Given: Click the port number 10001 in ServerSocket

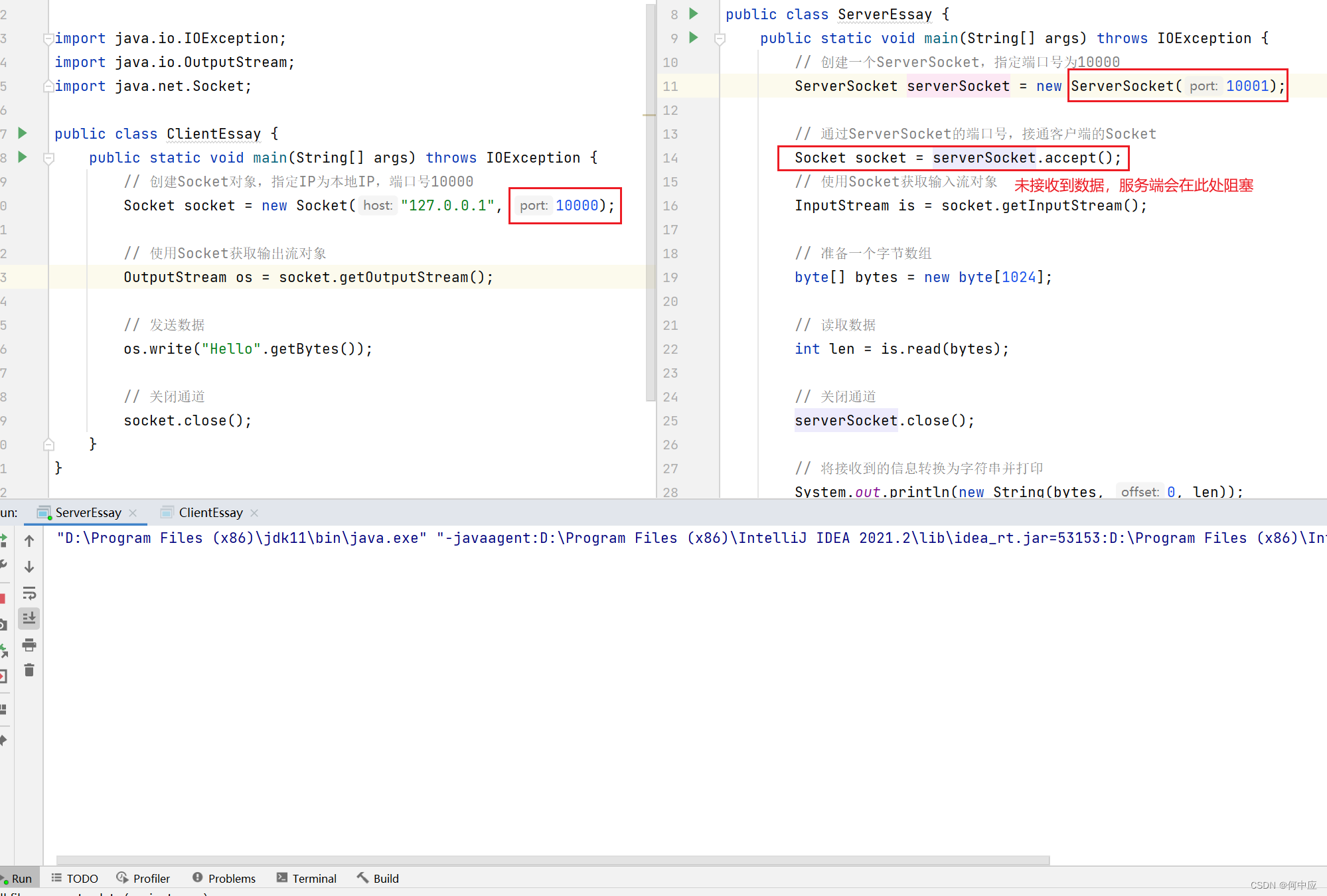Looking at the screenshot, I should tap(1247, 86).
